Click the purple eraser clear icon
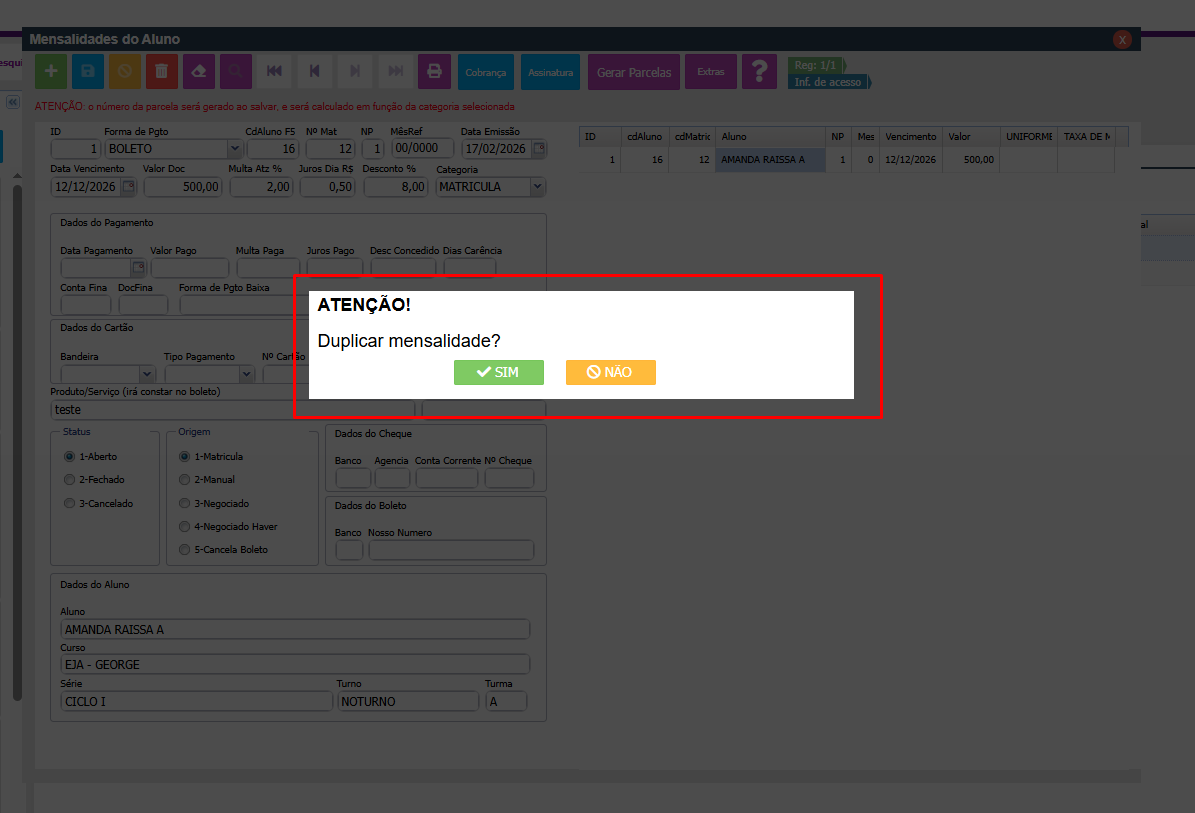The width and height of the screenshot is (1195, 813). (x=199, y=72)
